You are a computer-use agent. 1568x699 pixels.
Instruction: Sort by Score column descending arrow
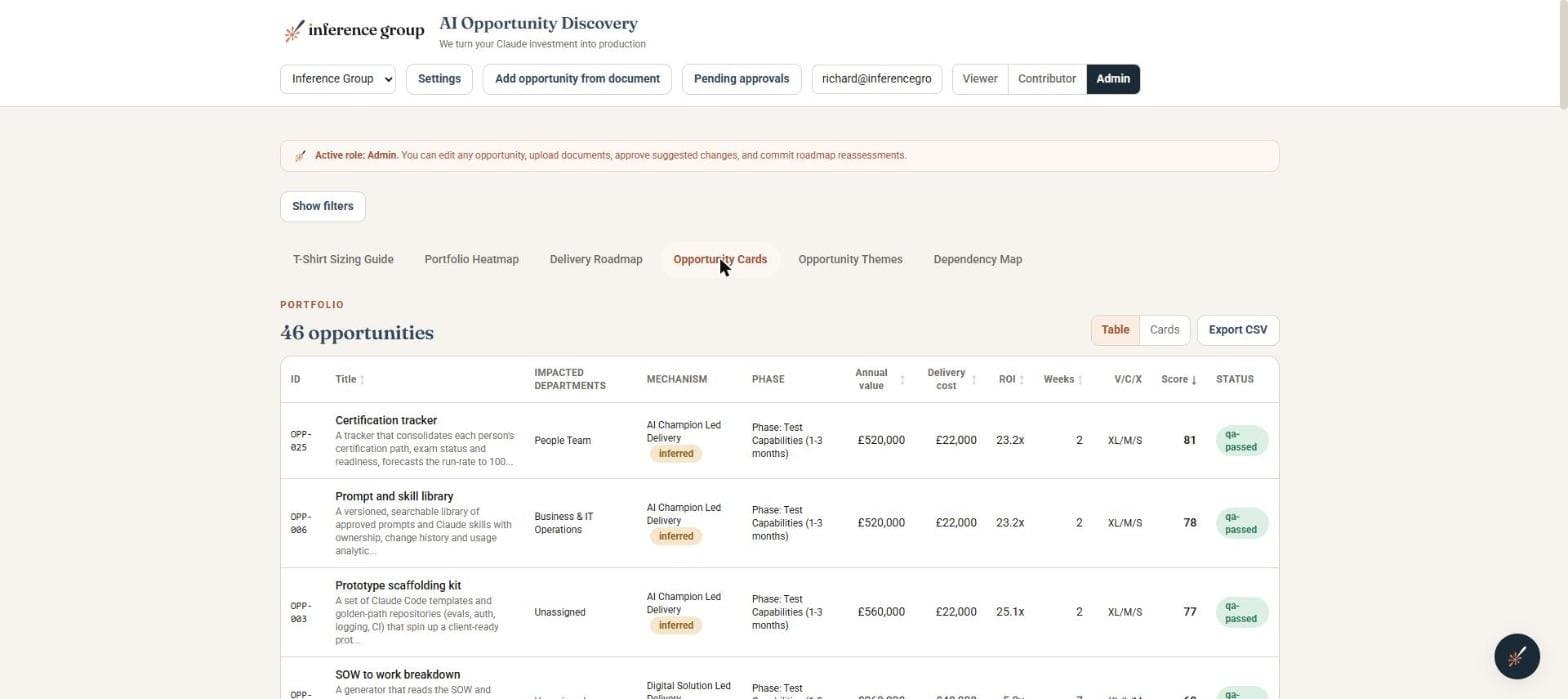point(1194,380)
